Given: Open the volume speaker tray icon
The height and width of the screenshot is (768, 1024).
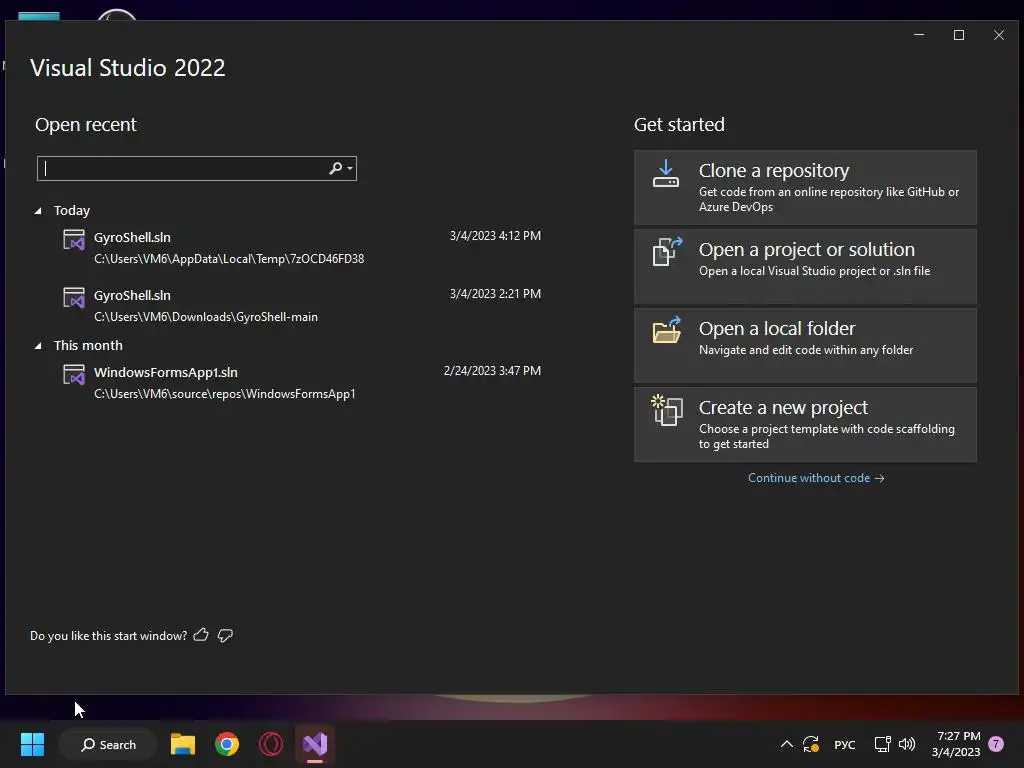Looking at the screenshot, I should click(x=907, y=744).
